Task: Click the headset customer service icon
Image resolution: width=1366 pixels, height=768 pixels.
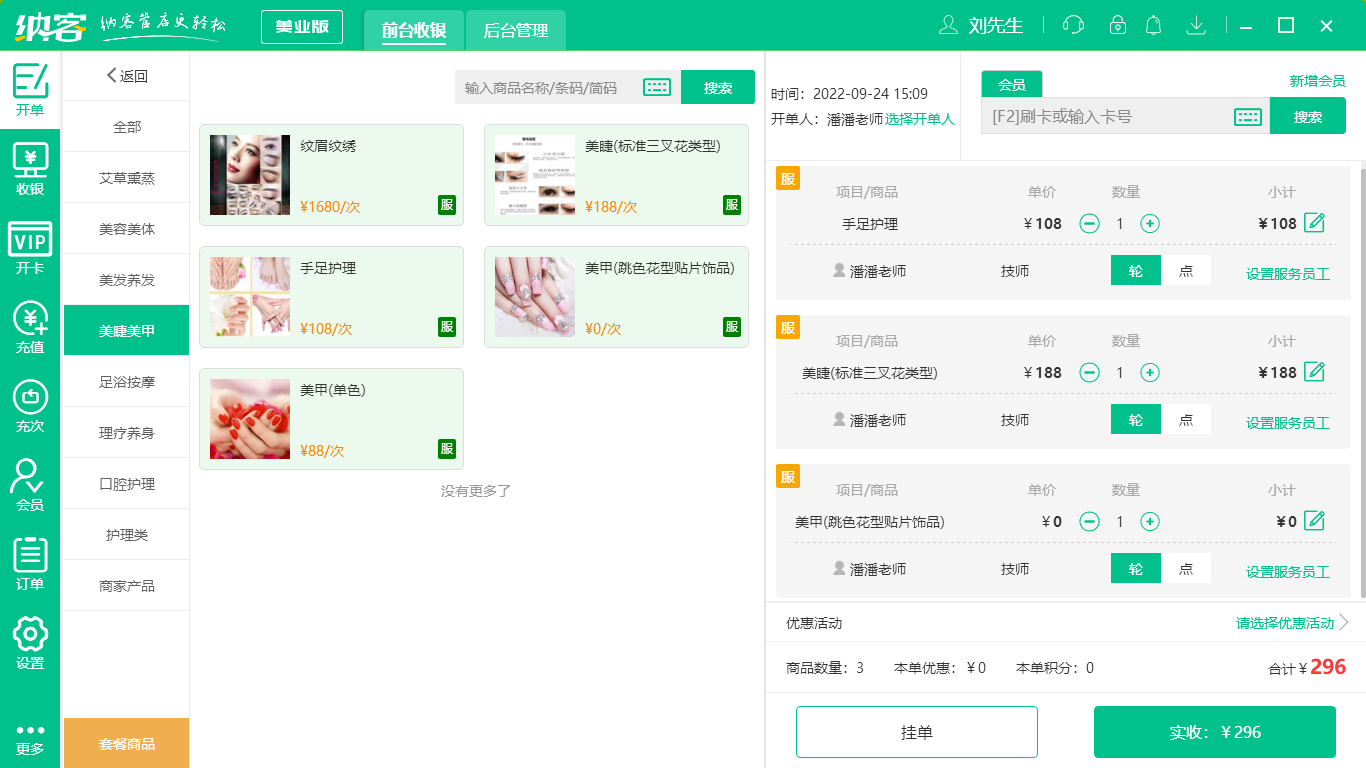Action: point(1073,24)
